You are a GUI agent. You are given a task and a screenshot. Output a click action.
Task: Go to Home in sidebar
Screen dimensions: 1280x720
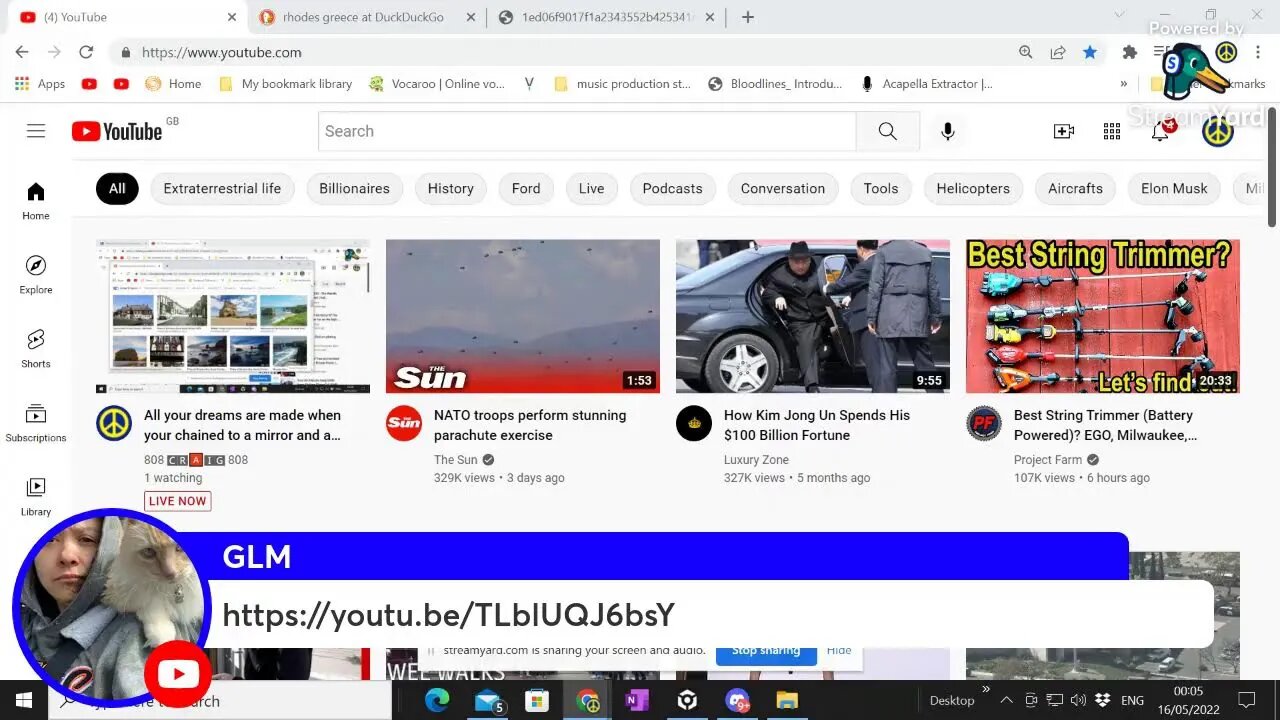36,200
